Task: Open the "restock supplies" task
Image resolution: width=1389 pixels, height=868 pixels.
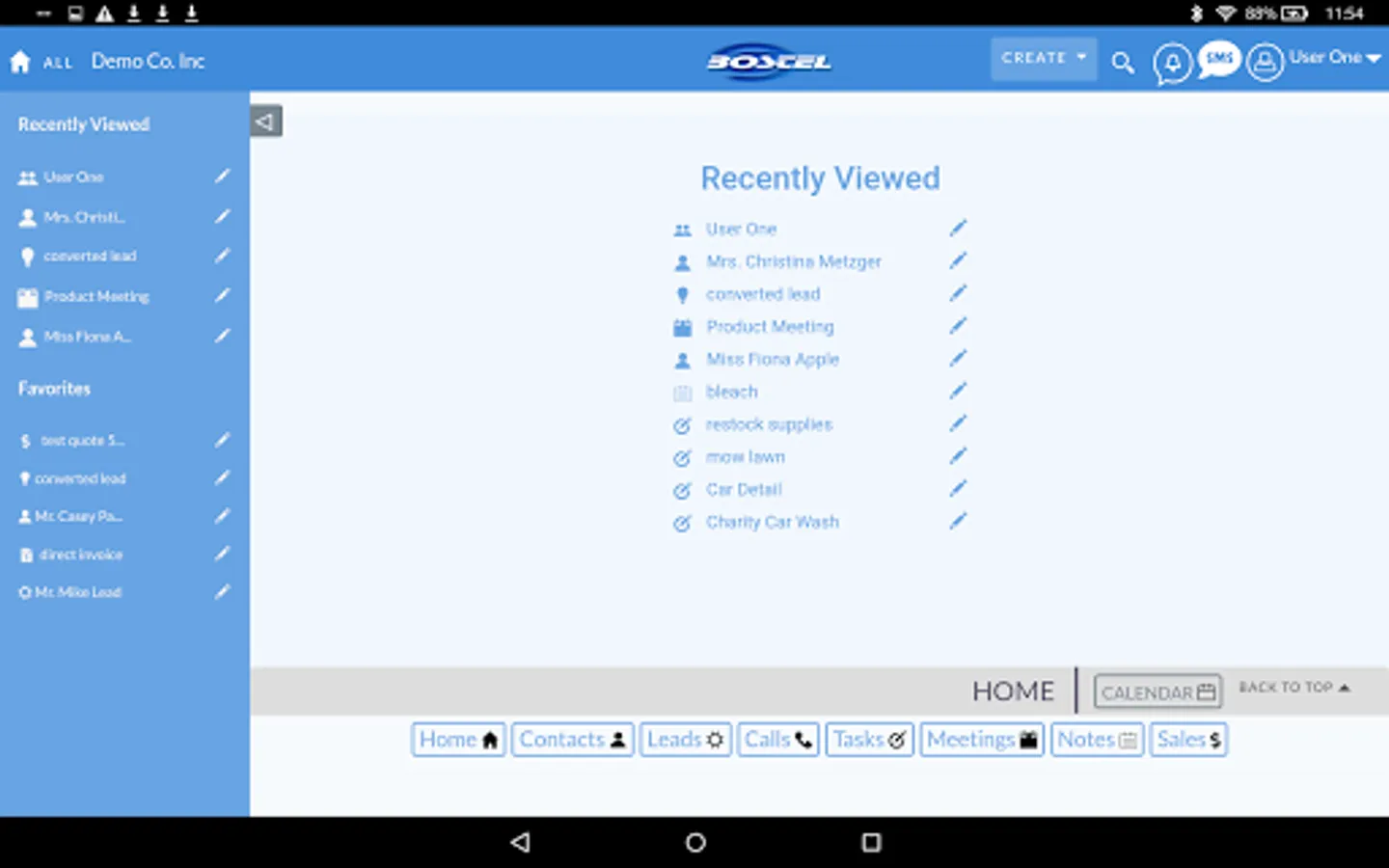Action: coord(770,424)
